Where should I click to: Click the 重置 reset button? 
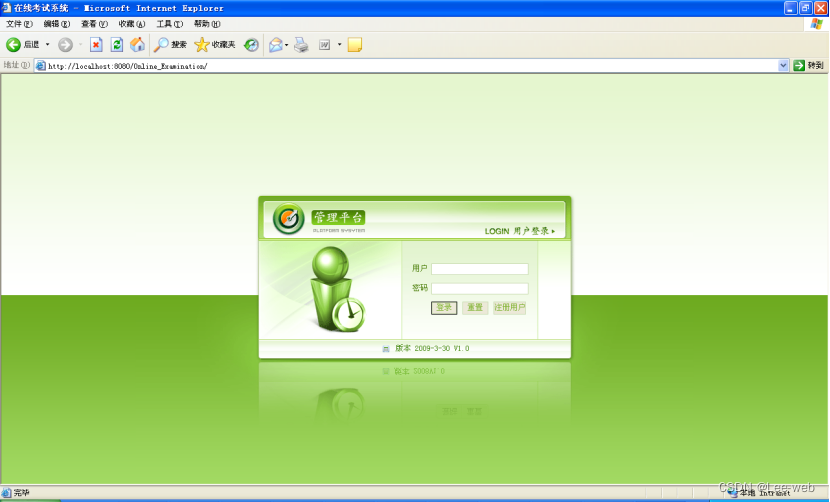coord(475,308)
